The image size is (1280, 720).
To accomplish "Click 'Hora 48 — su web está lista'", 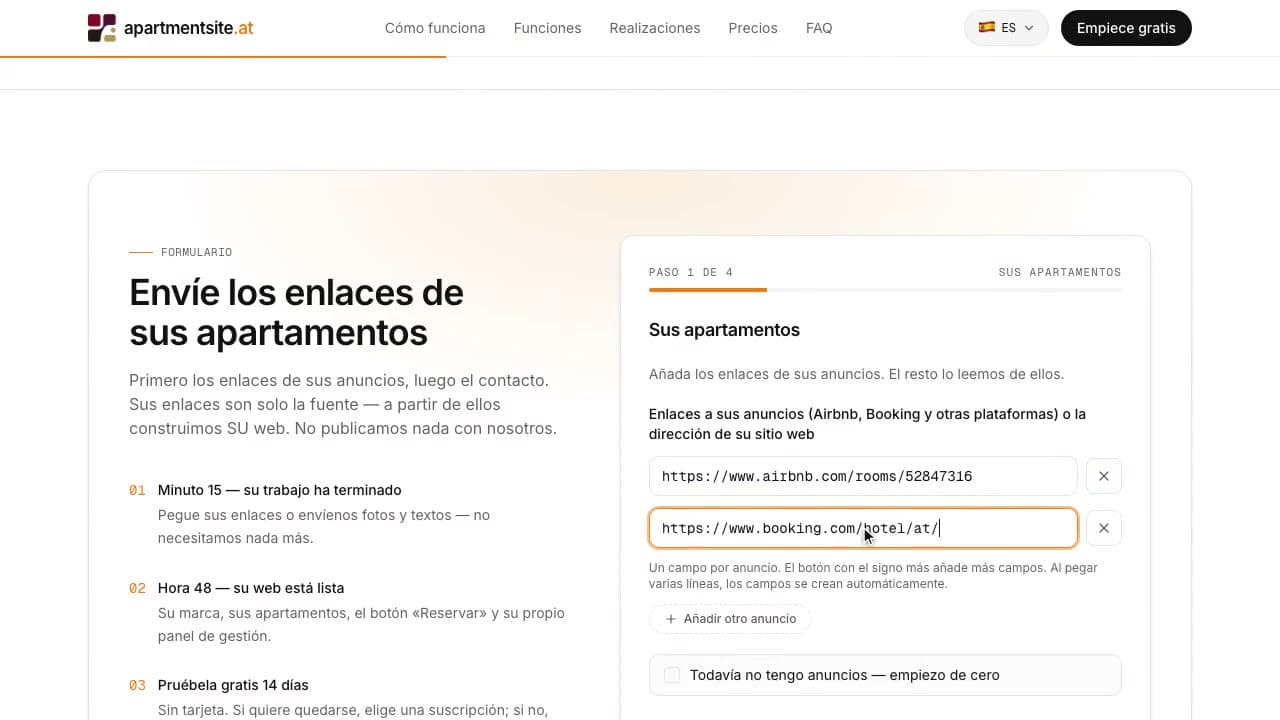I will coord(251,588).
